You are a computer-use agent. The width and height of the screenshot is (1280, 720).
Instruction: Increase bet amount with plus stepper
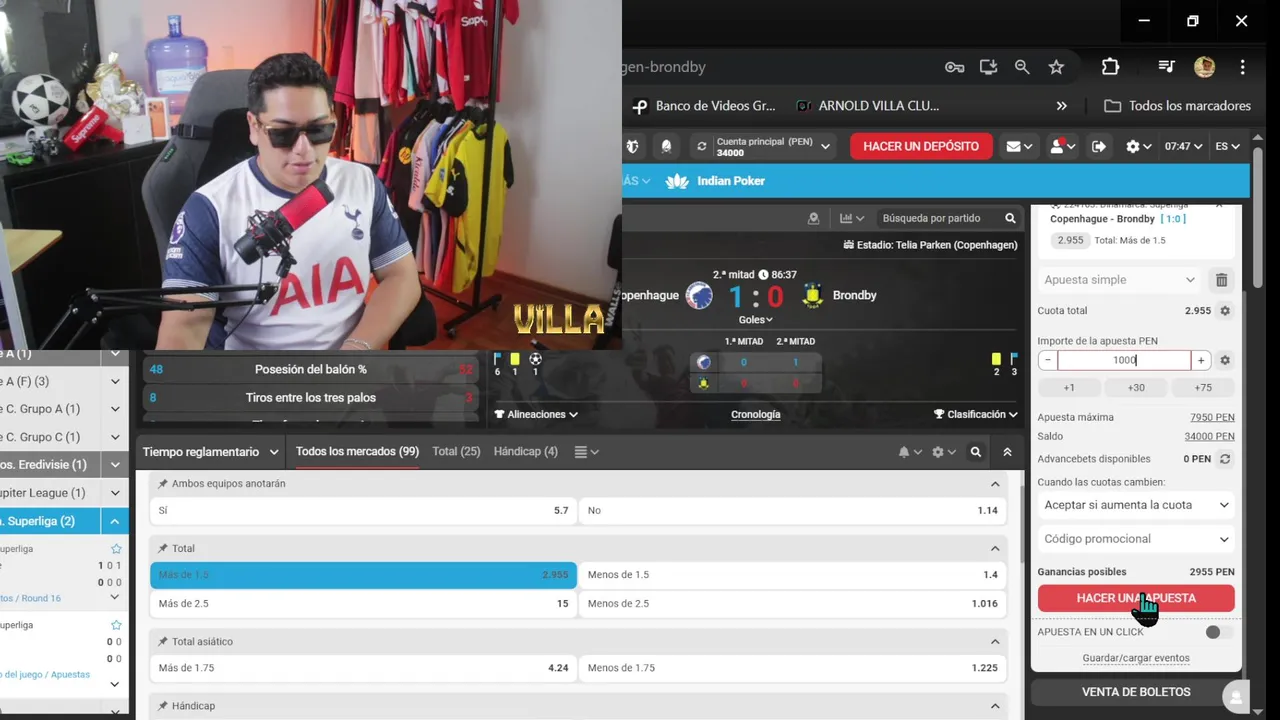point(1201,360)
